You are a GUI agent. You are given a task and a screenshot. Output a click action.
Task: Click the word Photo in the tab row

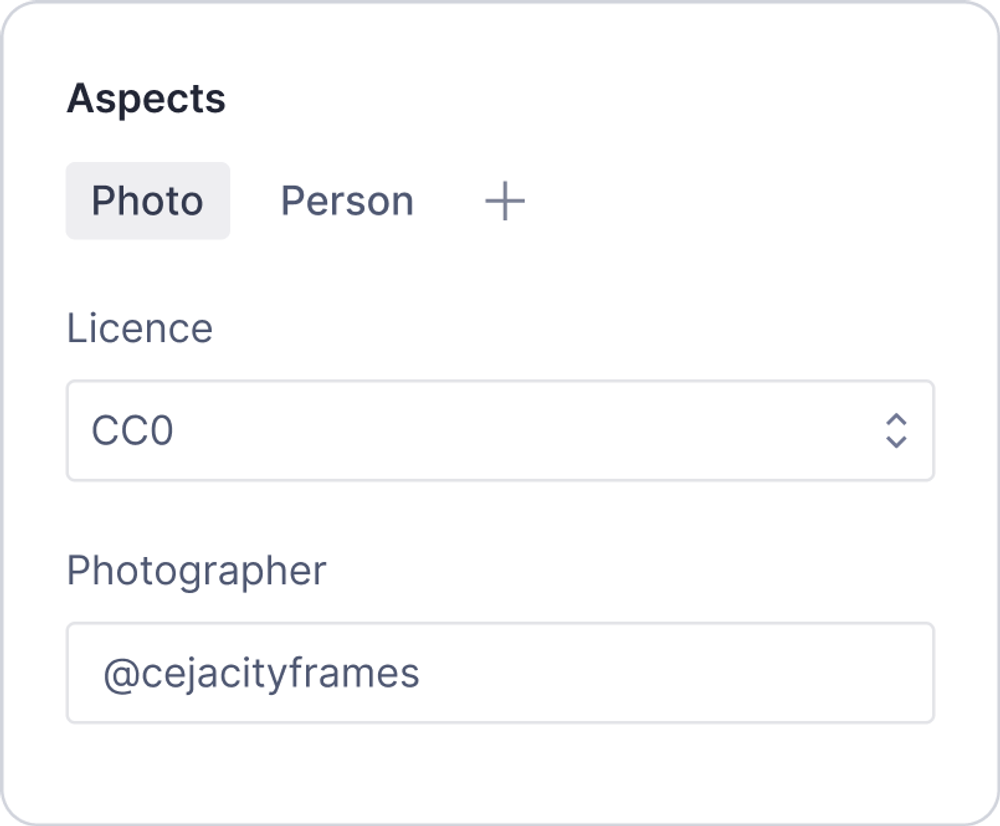tap(148, 201)
